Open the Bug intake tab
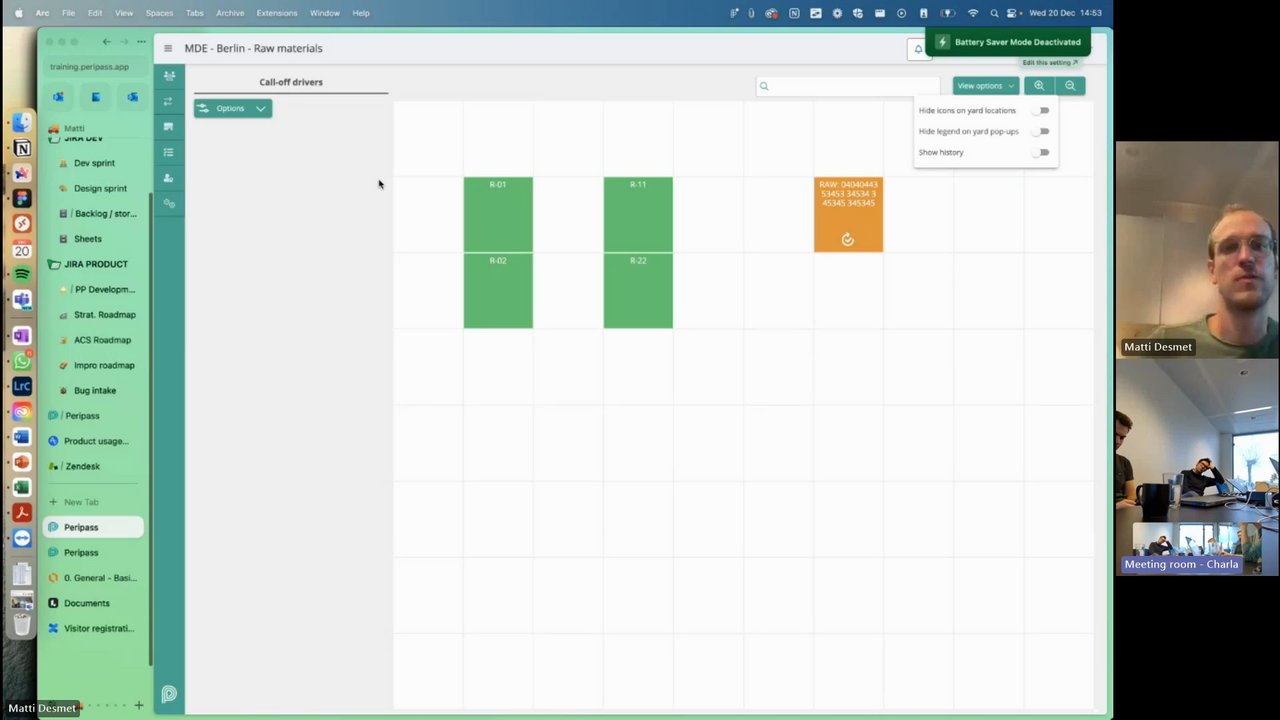Screen dimensions: 1280x720 (95, 390)
